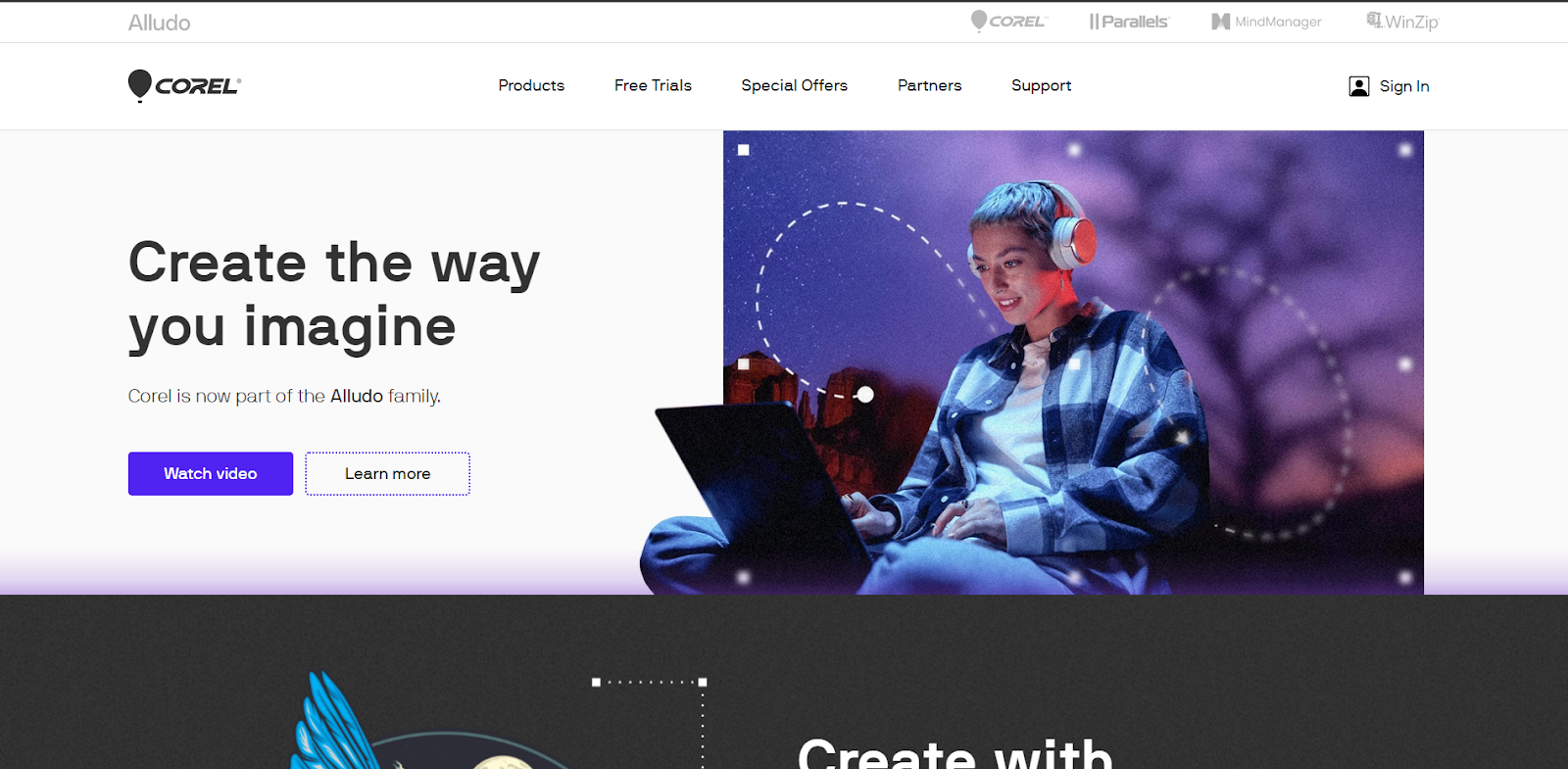Click the Alludo logo text at top left
Viewport: 1568px width, 769px height.
159,23
